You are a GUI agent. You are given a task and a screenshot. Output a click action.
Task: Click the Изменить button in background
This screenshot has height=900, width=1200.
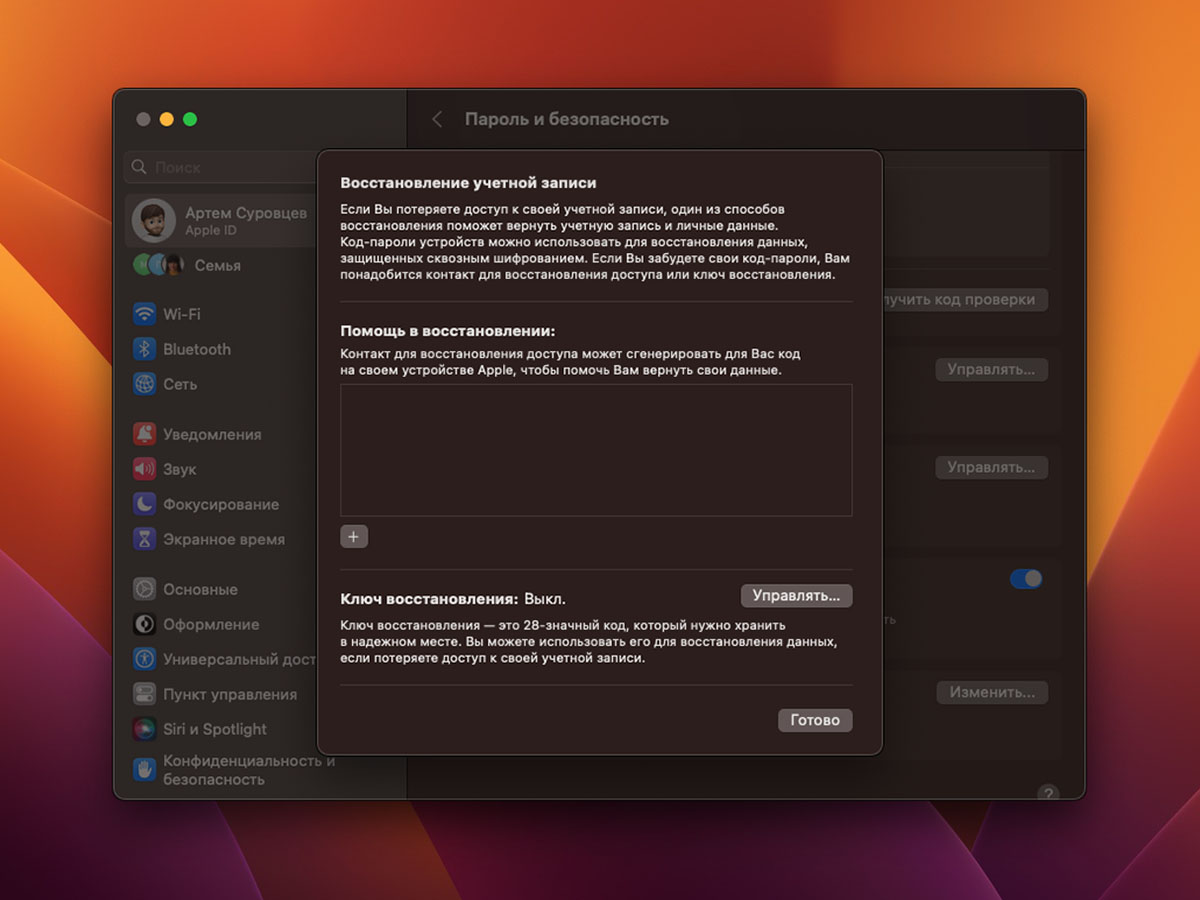pyautogui.click(x=991, y=692)
